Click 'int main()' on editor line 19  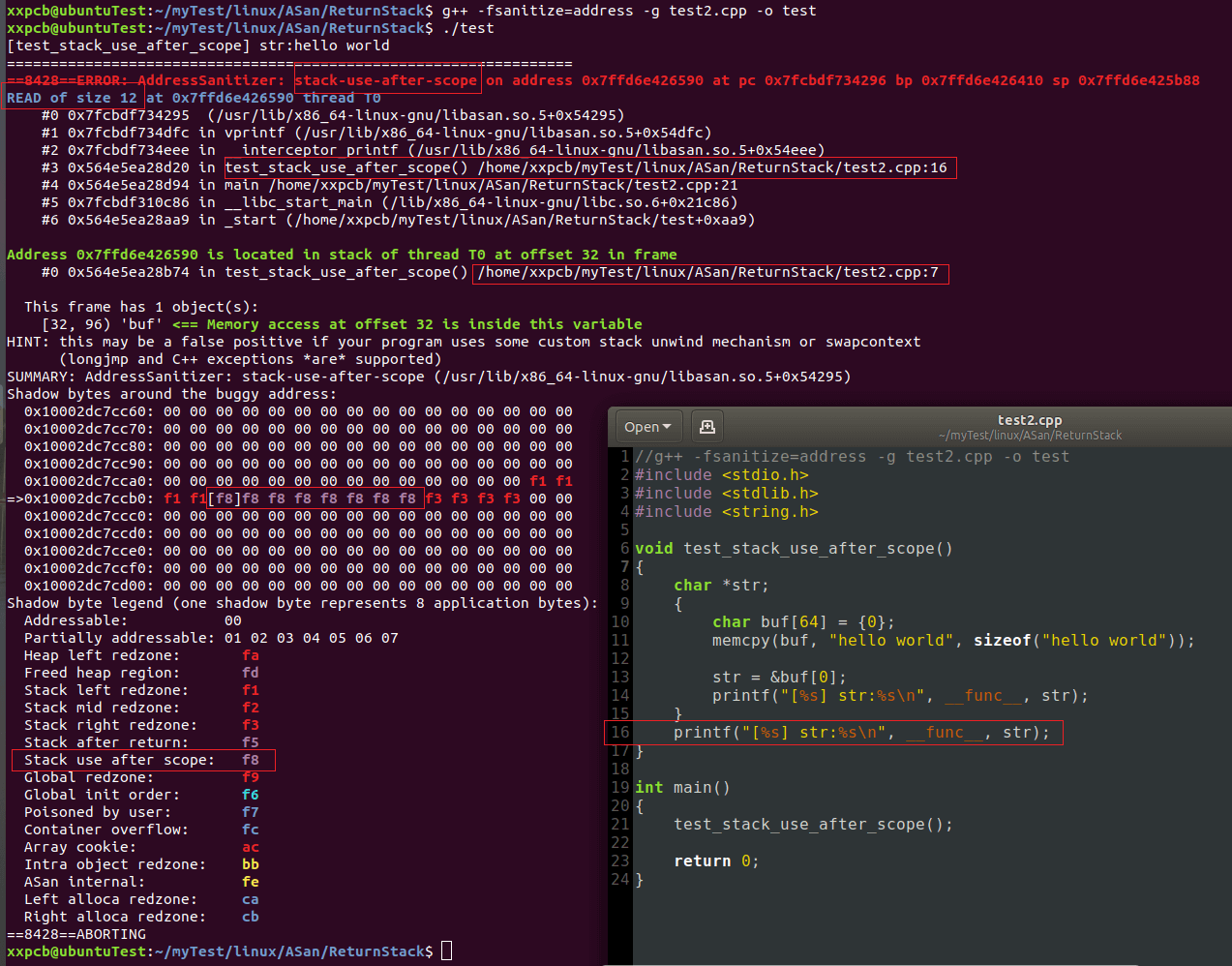(682, 787)
